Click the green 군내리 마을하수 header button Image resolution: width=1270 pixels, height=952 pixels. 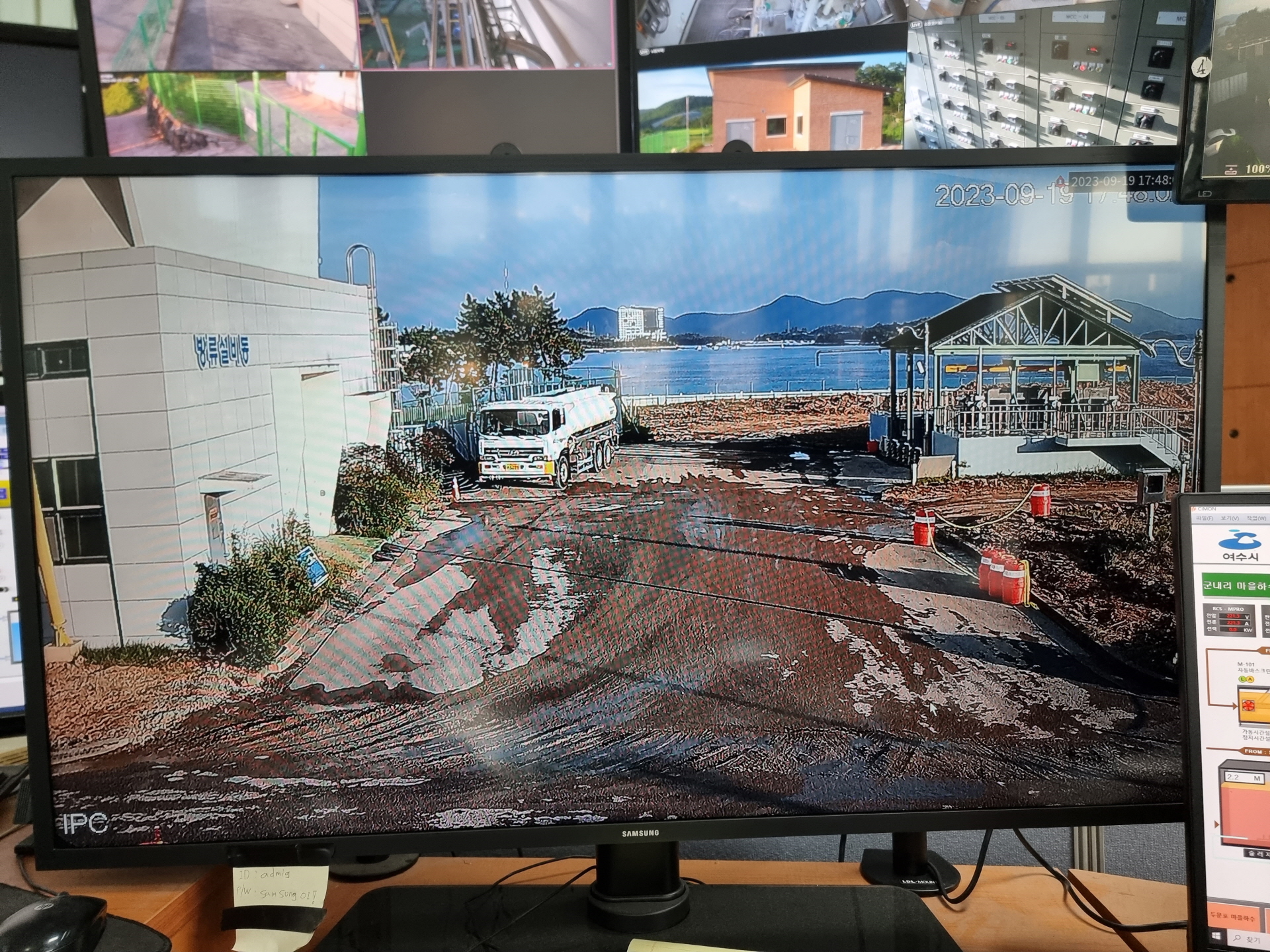1236,586
